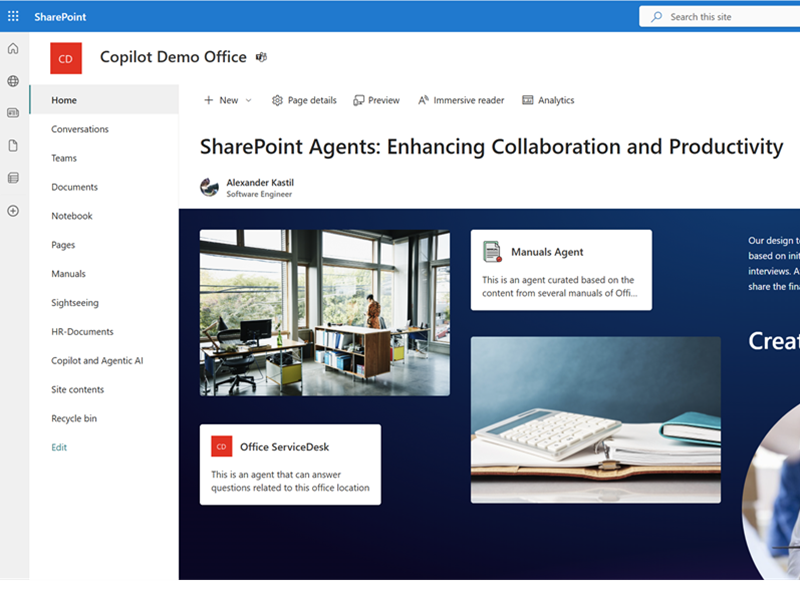Click Alexander Kastil's profile avatar

coord(210,187)
